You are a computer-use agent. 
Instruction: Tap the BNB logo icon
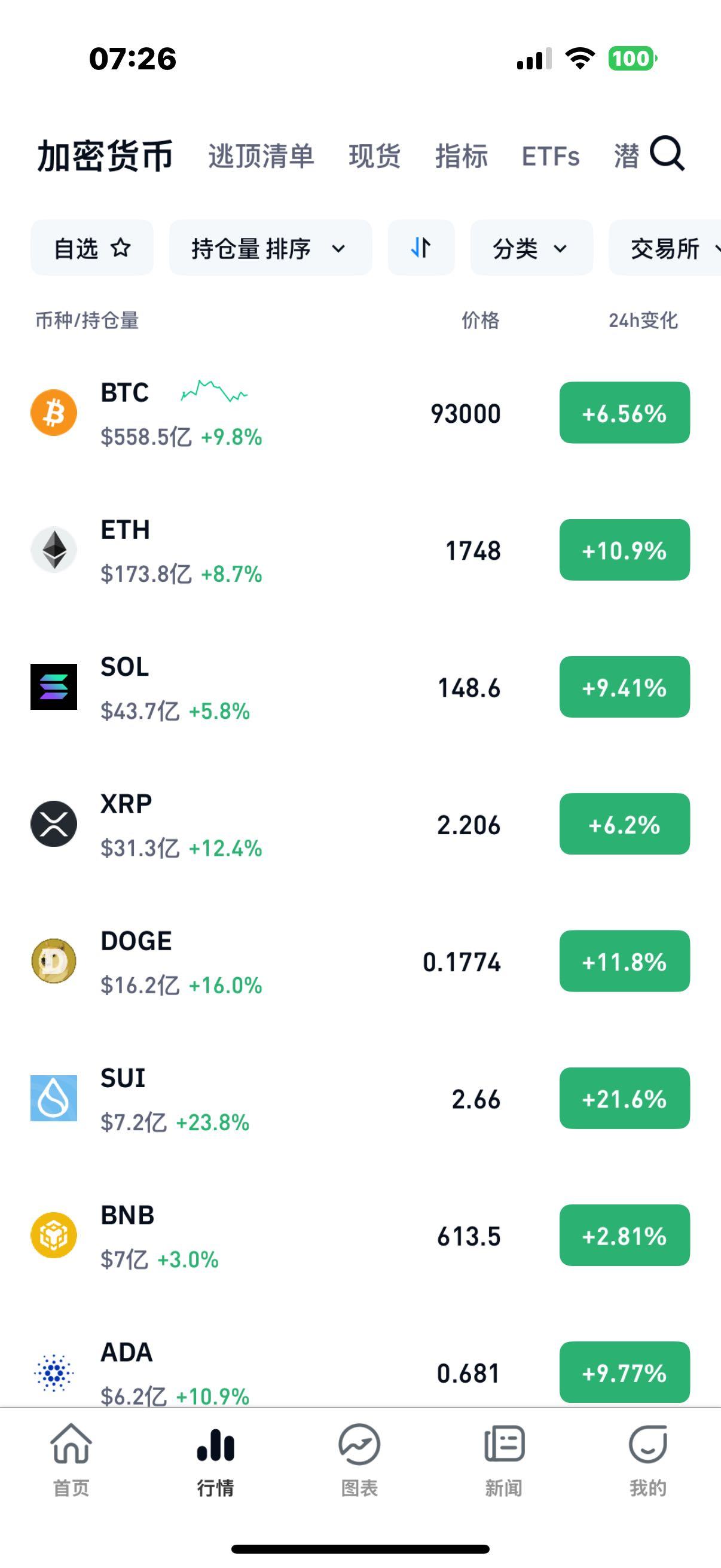54,1235
